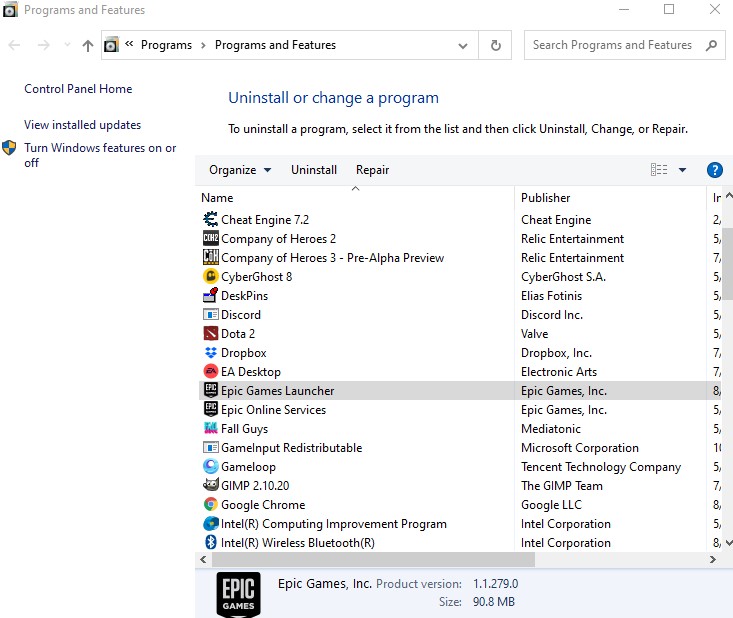Click the Intel Wireless Bluetooth icon
This screenshot has width=733, height=618.
(x=210, y=542)
